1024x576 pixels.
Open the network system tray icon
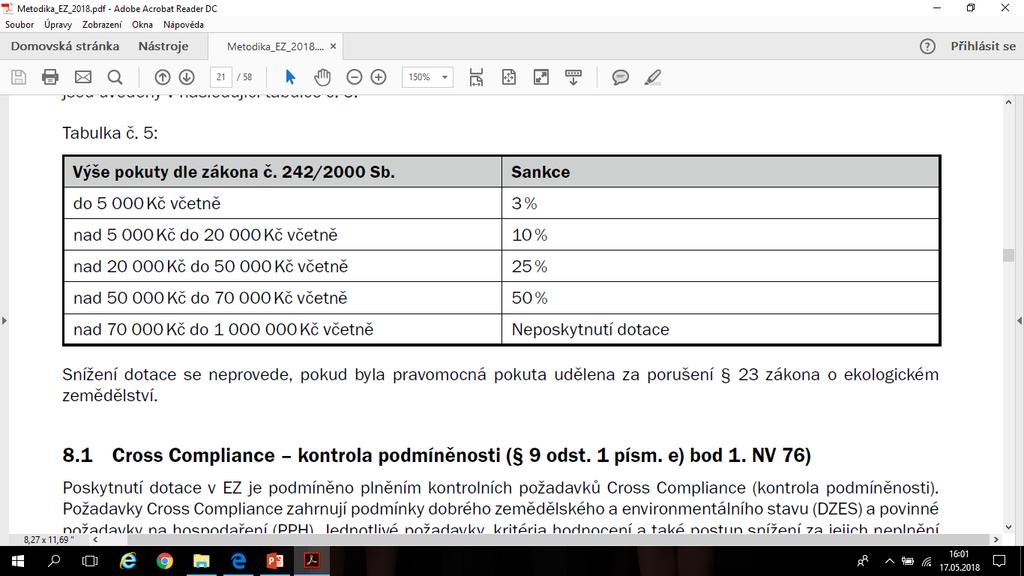(x=927, y=561)
